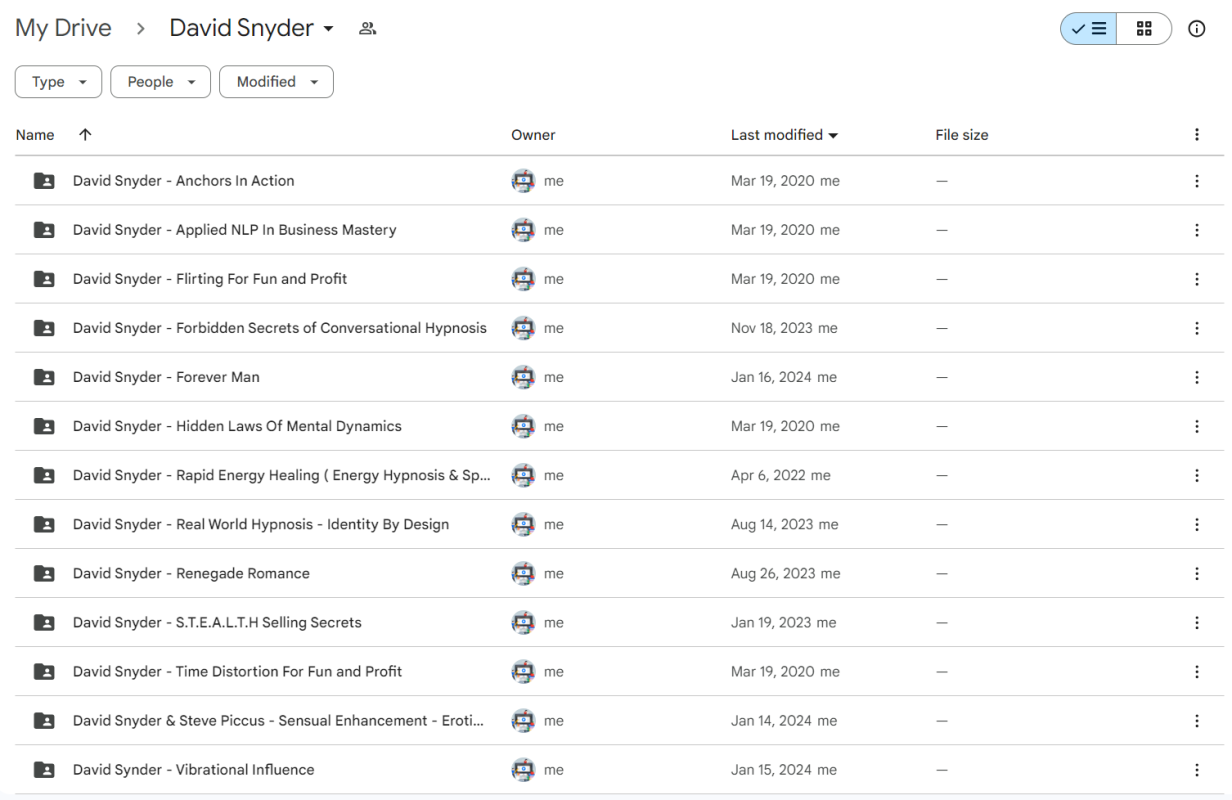Select the list view toggle
1232x800 pixels.
tap(1087, 28)
